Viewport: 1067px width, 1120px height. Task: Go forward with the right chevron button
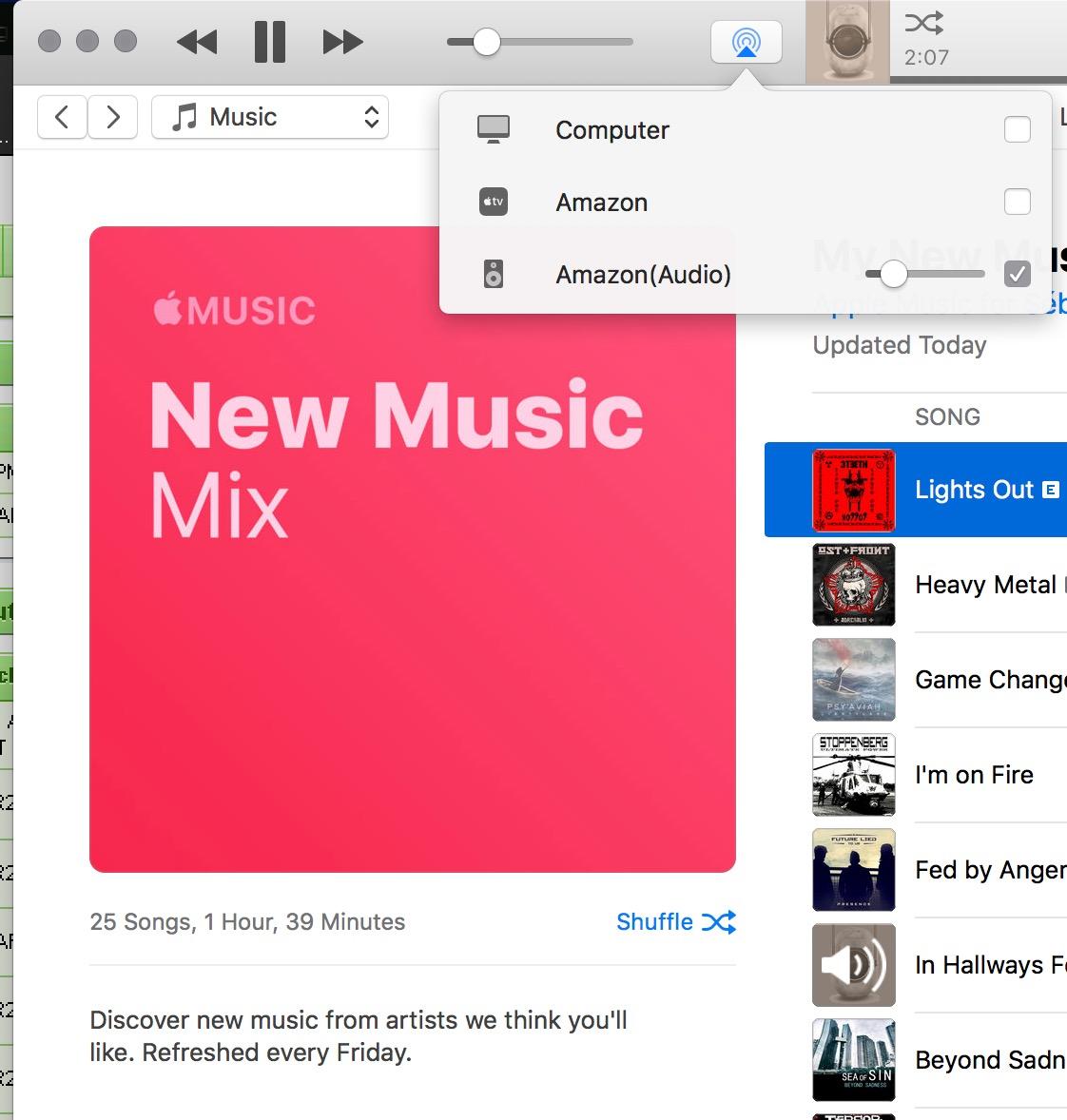pyautogui.click(x=113, y=116)
